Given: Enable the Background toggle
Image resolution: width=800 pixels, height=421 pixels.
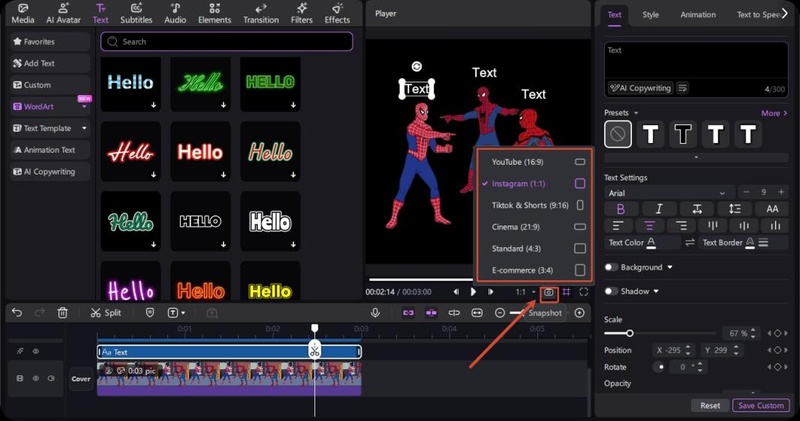Looking at the screenshot, I should pyautogui.click(x=611, y=267).
